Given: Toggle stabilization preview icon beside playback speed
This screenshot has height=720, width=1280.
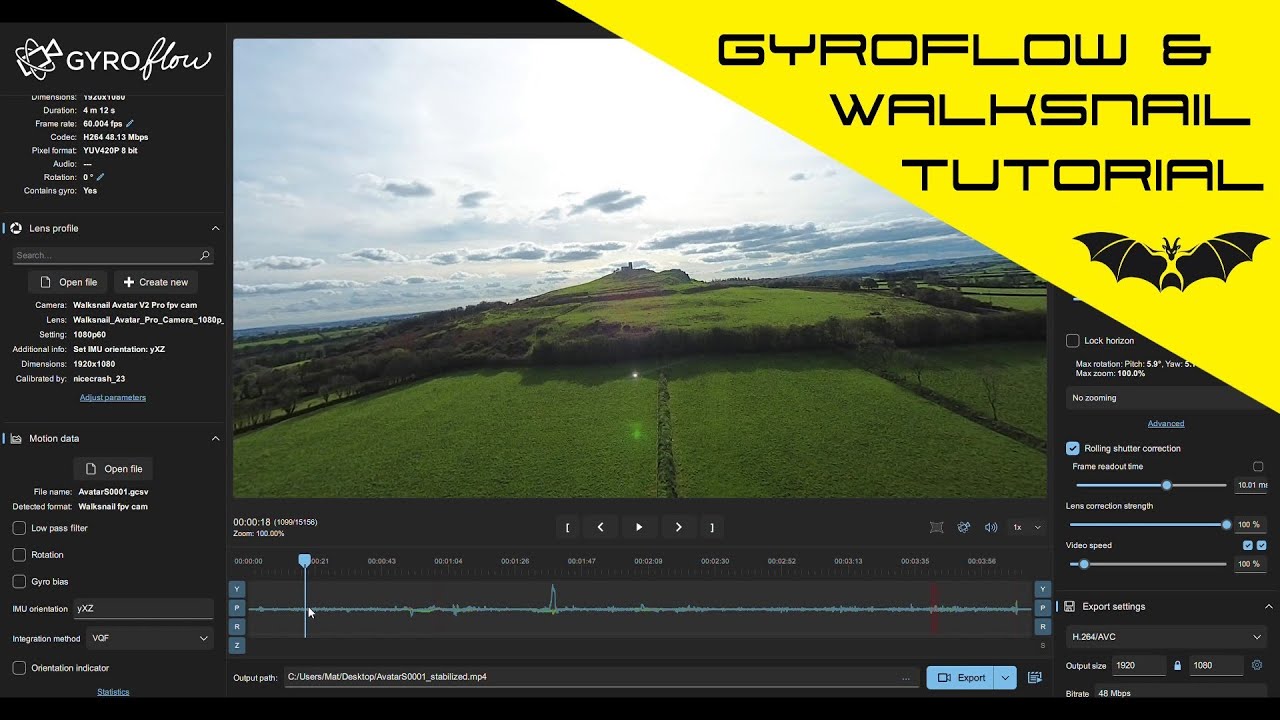Looking at the screenshot, I should click(x=936, y=527).
